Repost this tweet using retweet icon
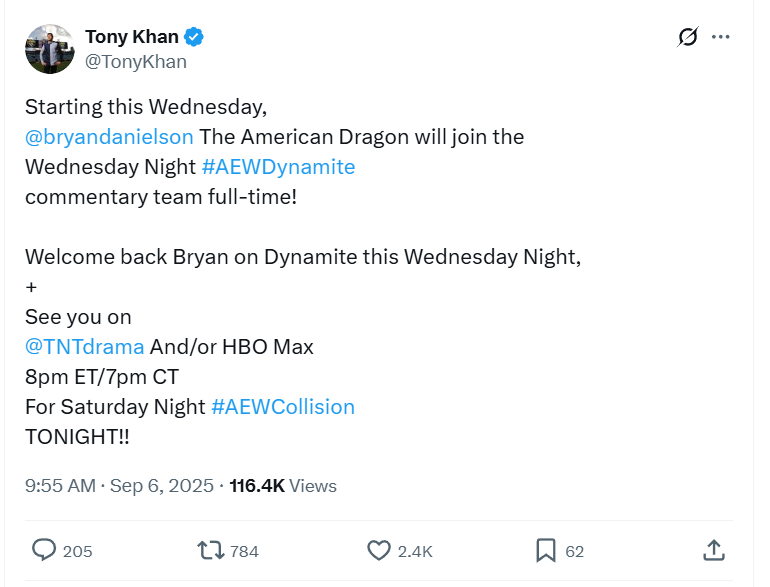This screenshot has width=770, height=587. click(210, 550)
